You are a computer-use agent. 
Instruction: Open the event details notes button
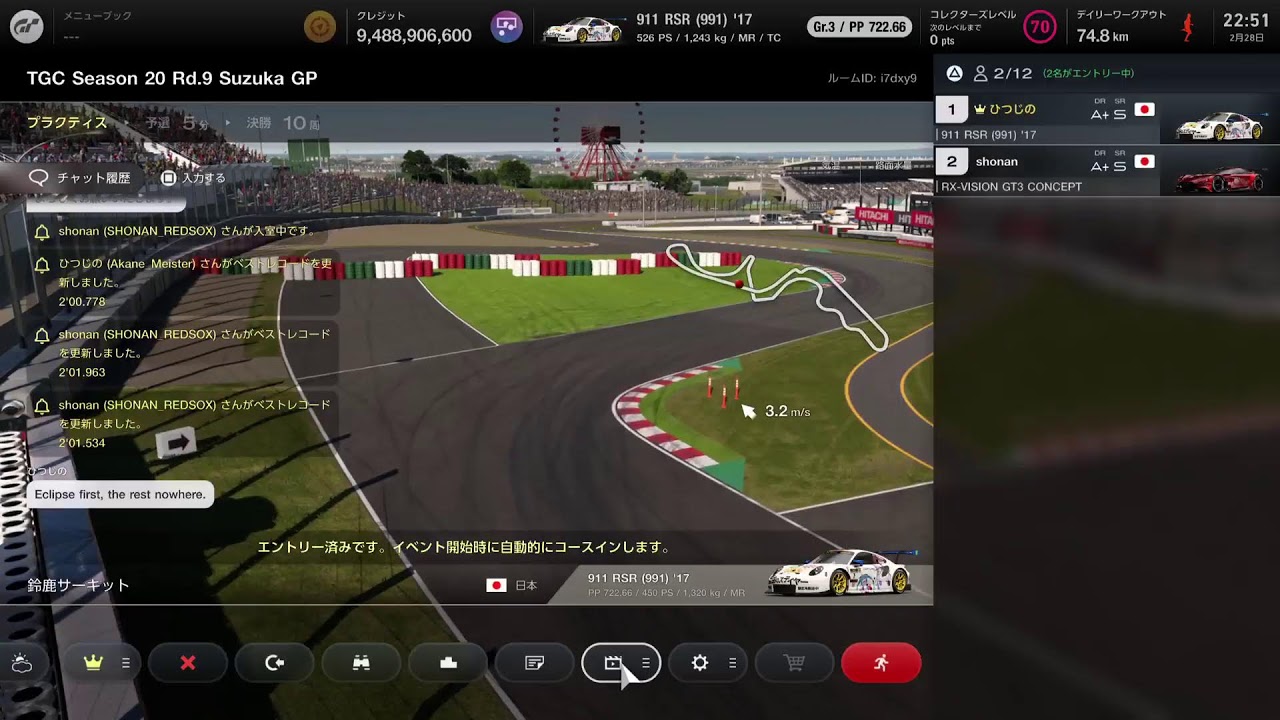[x=535, y=663]
